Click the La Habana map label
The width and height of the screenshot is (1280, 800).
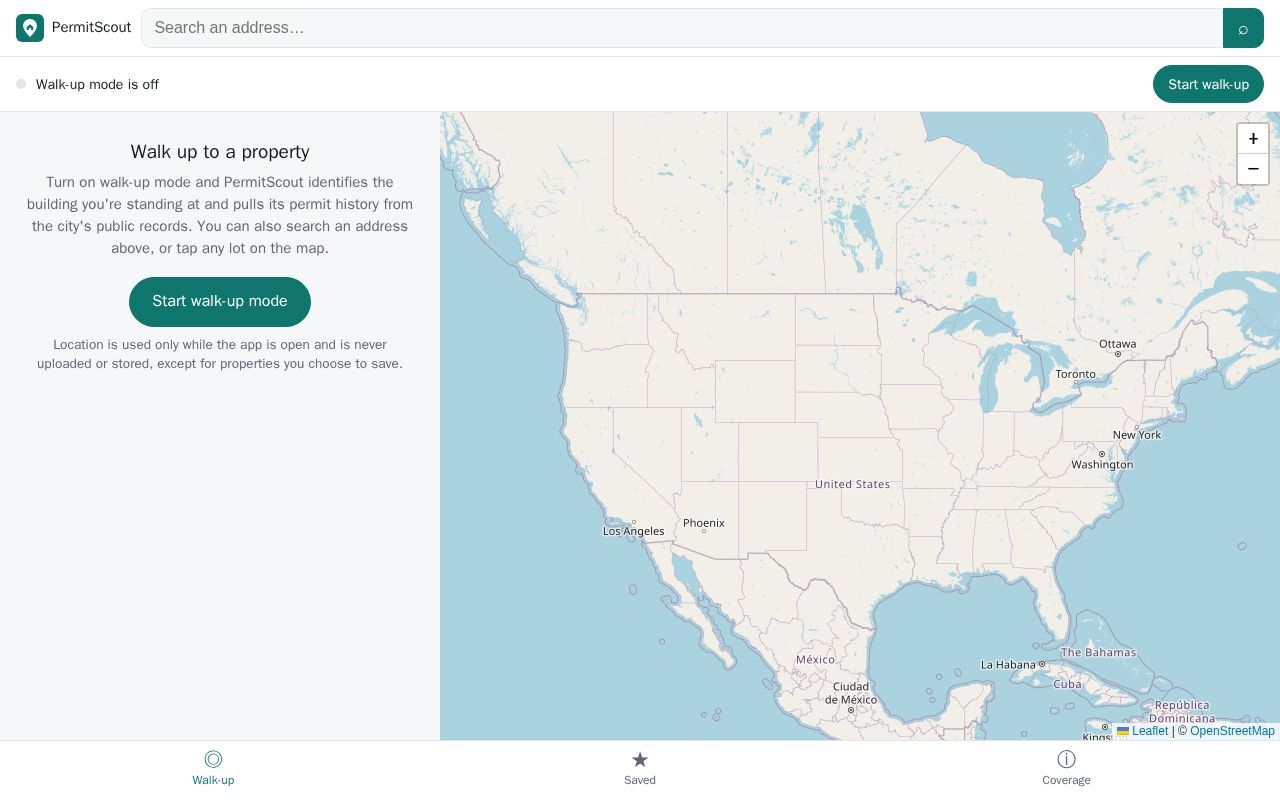(x=1008, y=665)
